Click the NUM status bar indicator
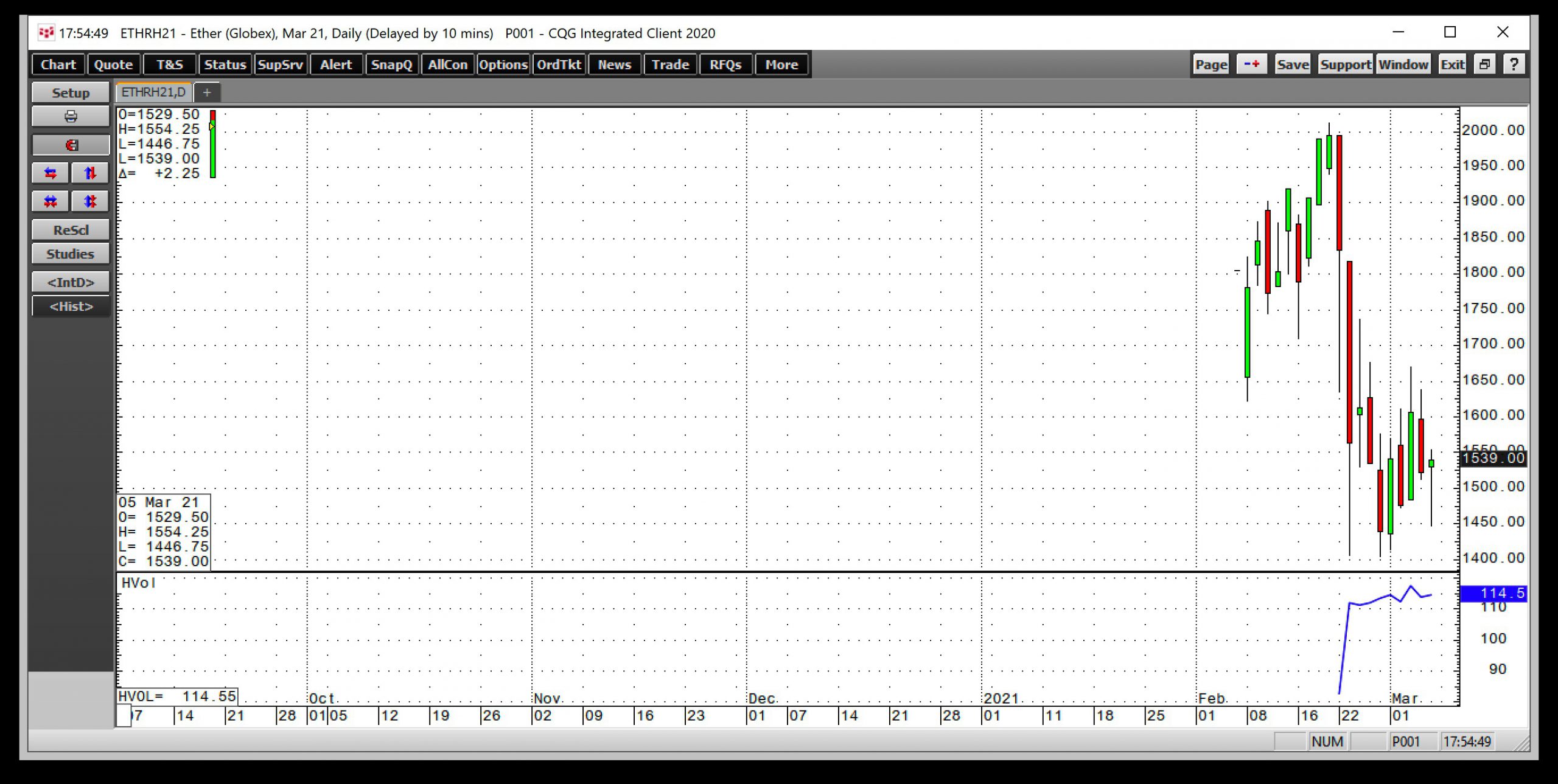The image size is (1558, 784). (1327, 741)
